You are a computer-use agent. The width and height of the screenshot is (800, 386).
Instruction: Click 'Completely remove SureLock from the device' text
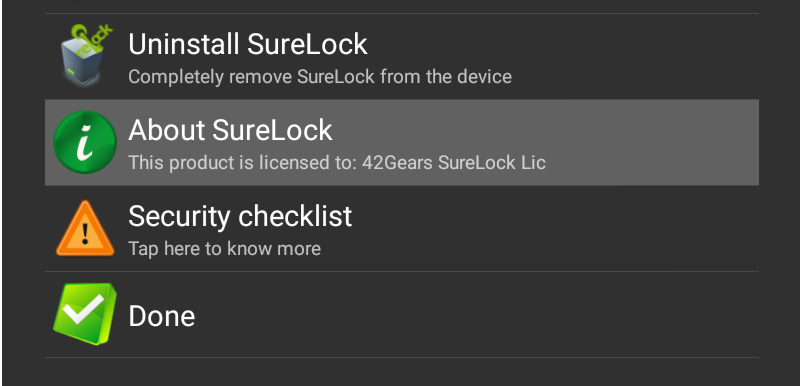(x=320, y=77)
